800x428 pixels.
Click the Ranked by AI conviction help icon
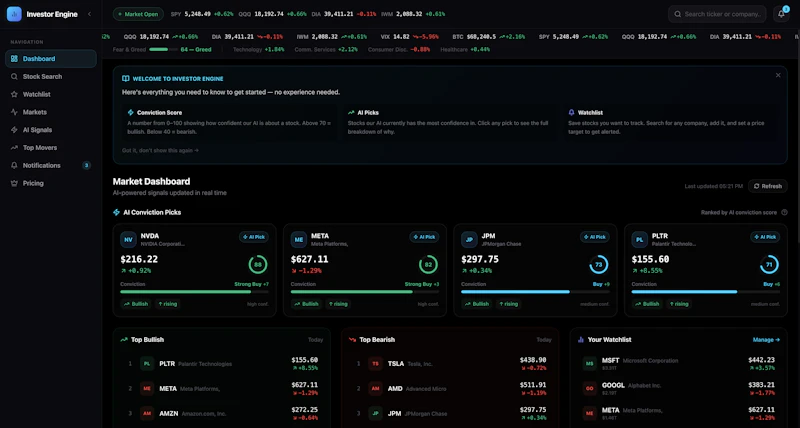784,212
